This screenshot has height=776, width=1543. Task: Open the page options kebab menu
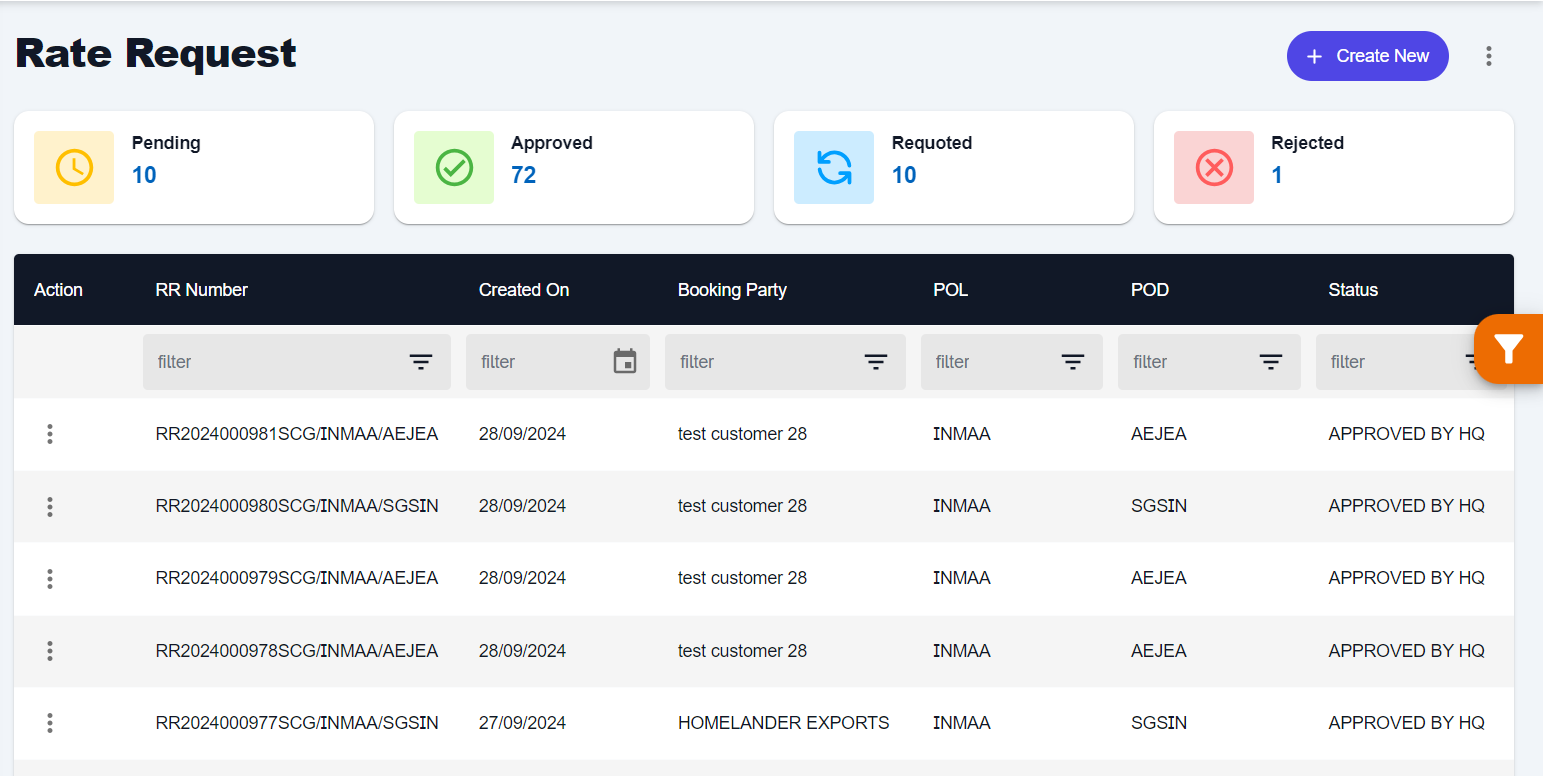point(1489,56)
